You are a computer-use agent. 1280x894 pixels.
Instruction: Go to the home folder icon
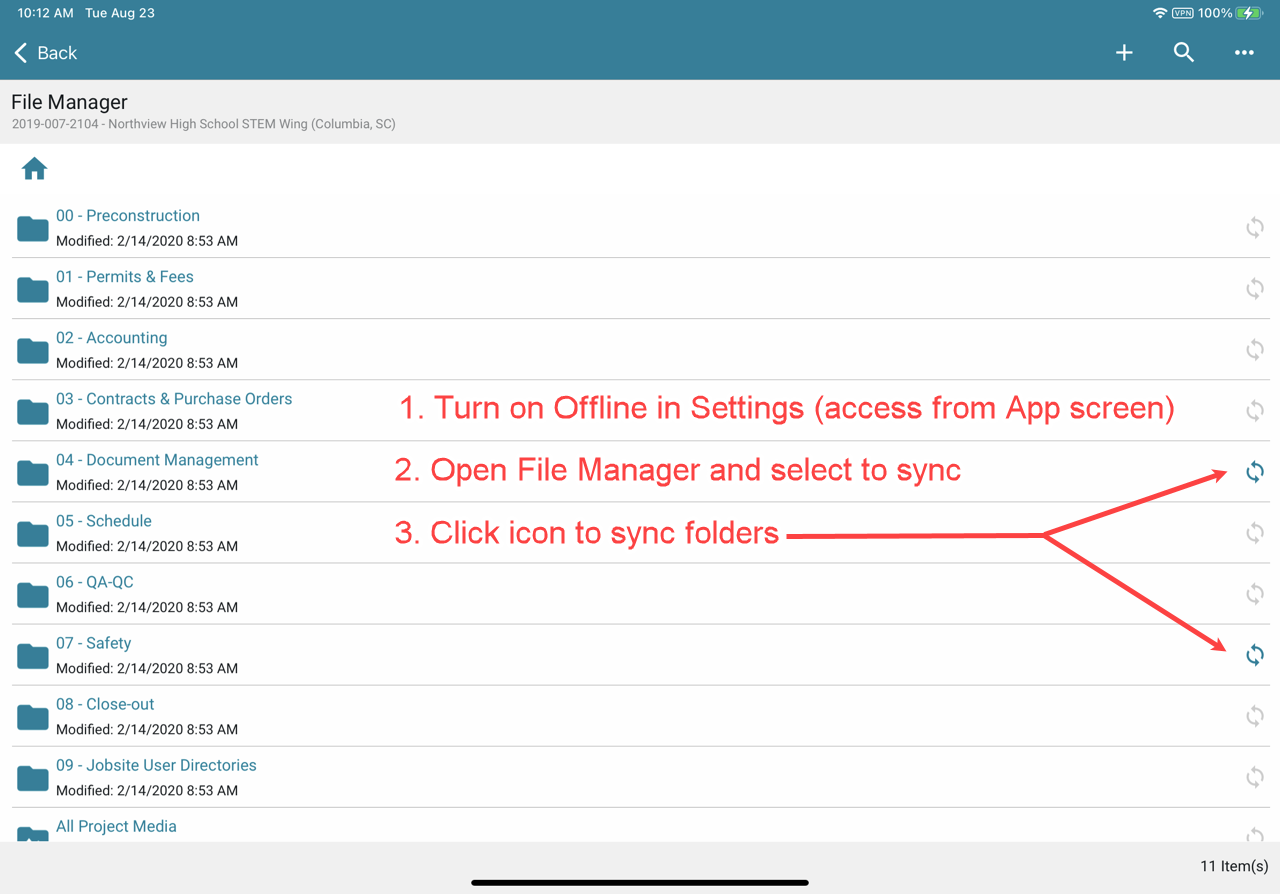(x=35, y=169)
